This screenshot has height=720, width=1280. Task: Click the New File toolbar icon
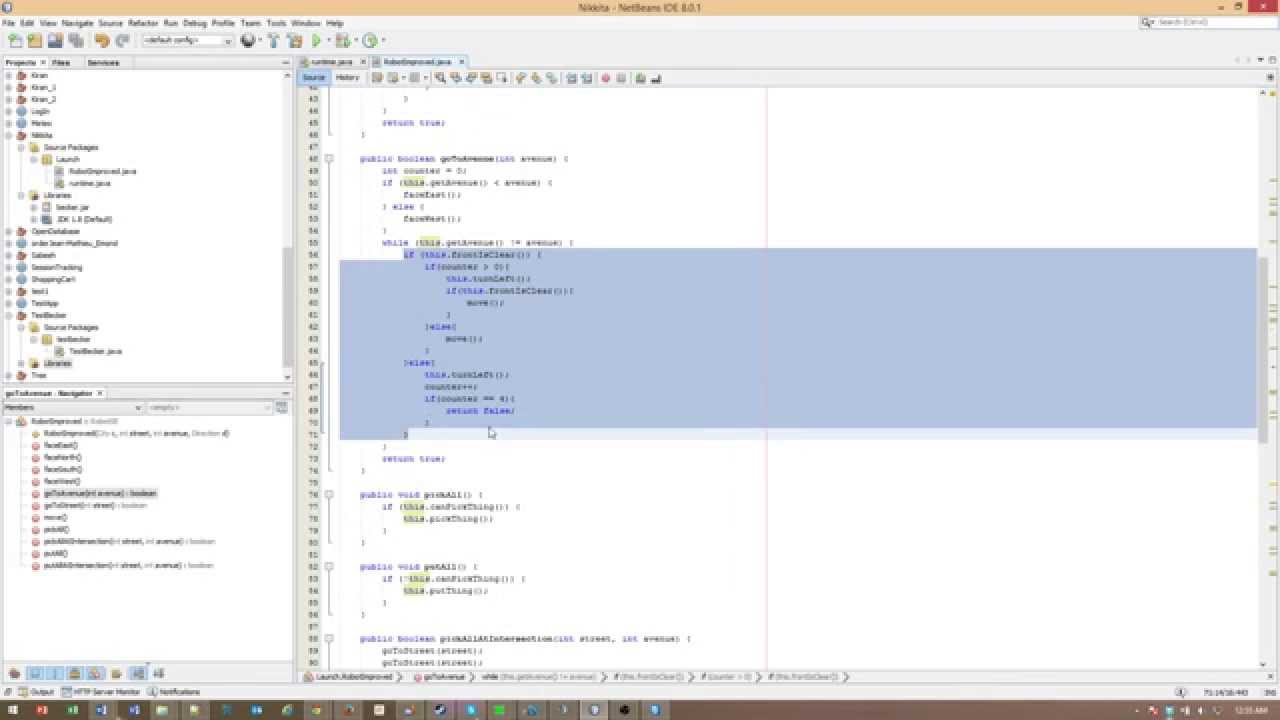[x=15, y=40]
